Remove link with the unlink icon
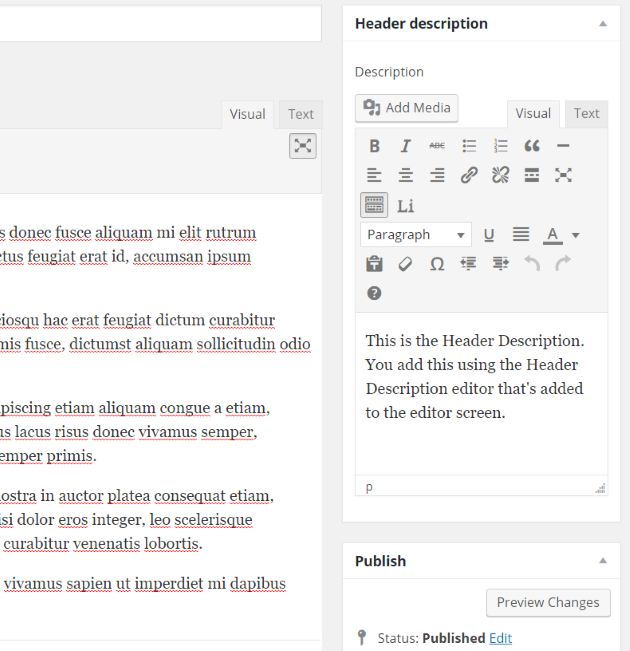Viewport: 630px width, 651px height. pos(500,175)
